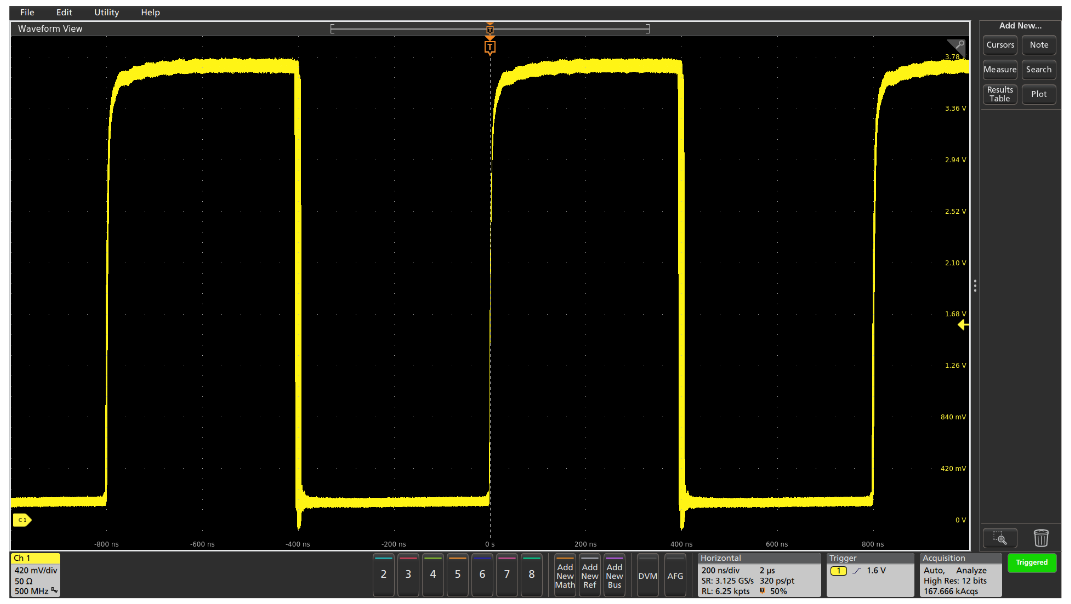Add a new Bus

click(x=614, y=575)
